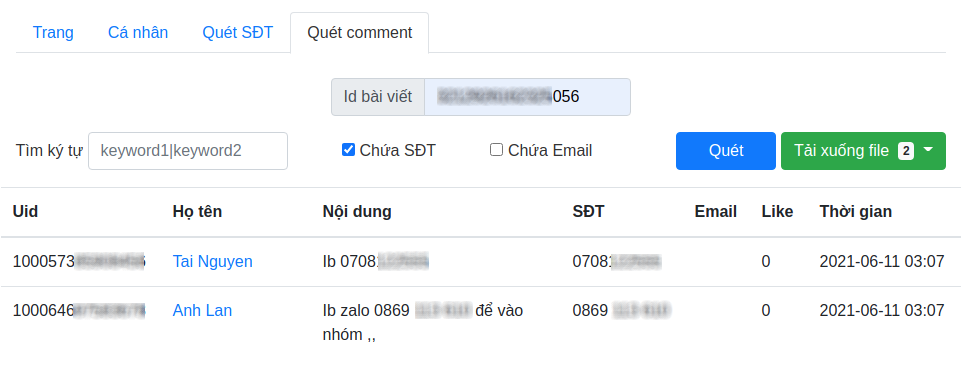Click the Uid column header
The image size is (963, 378).
[25, 212]
